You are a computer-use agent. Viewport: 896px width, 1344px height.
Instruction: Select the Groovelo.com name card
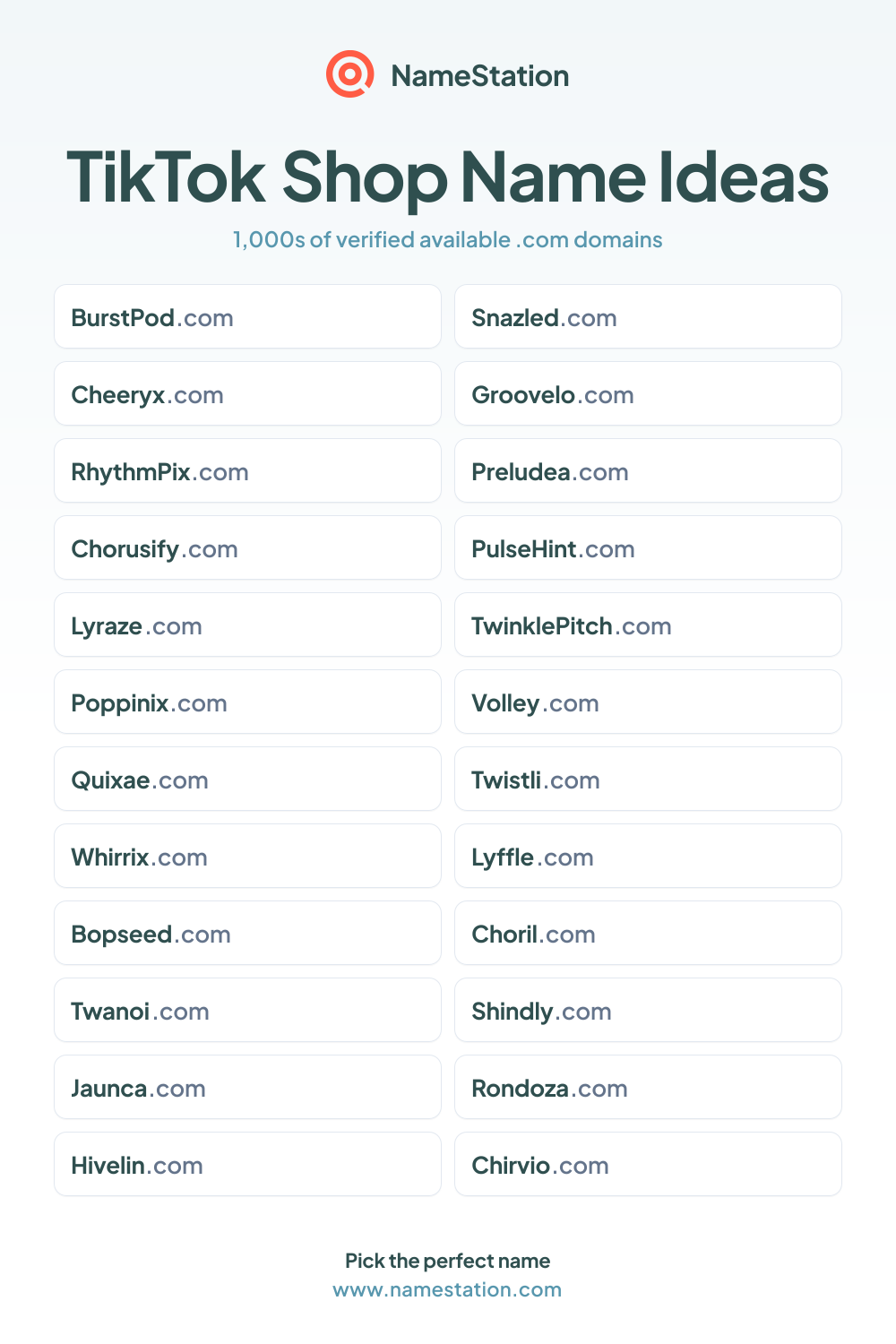coord(648,393)
